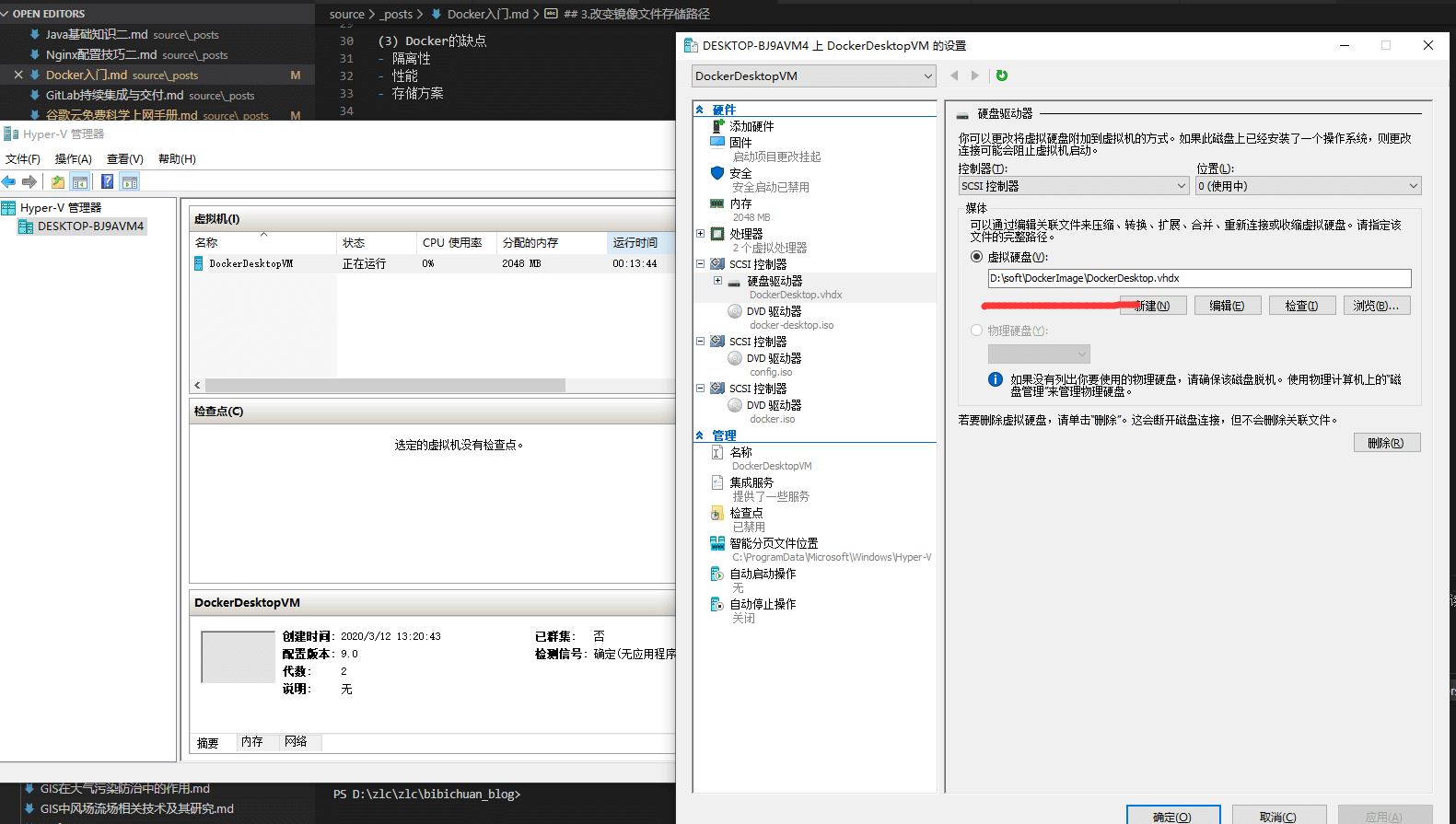Click the green refresh icon in settings toolbar
Viewport: 1456px width, 824px height.
point(1002,75)
